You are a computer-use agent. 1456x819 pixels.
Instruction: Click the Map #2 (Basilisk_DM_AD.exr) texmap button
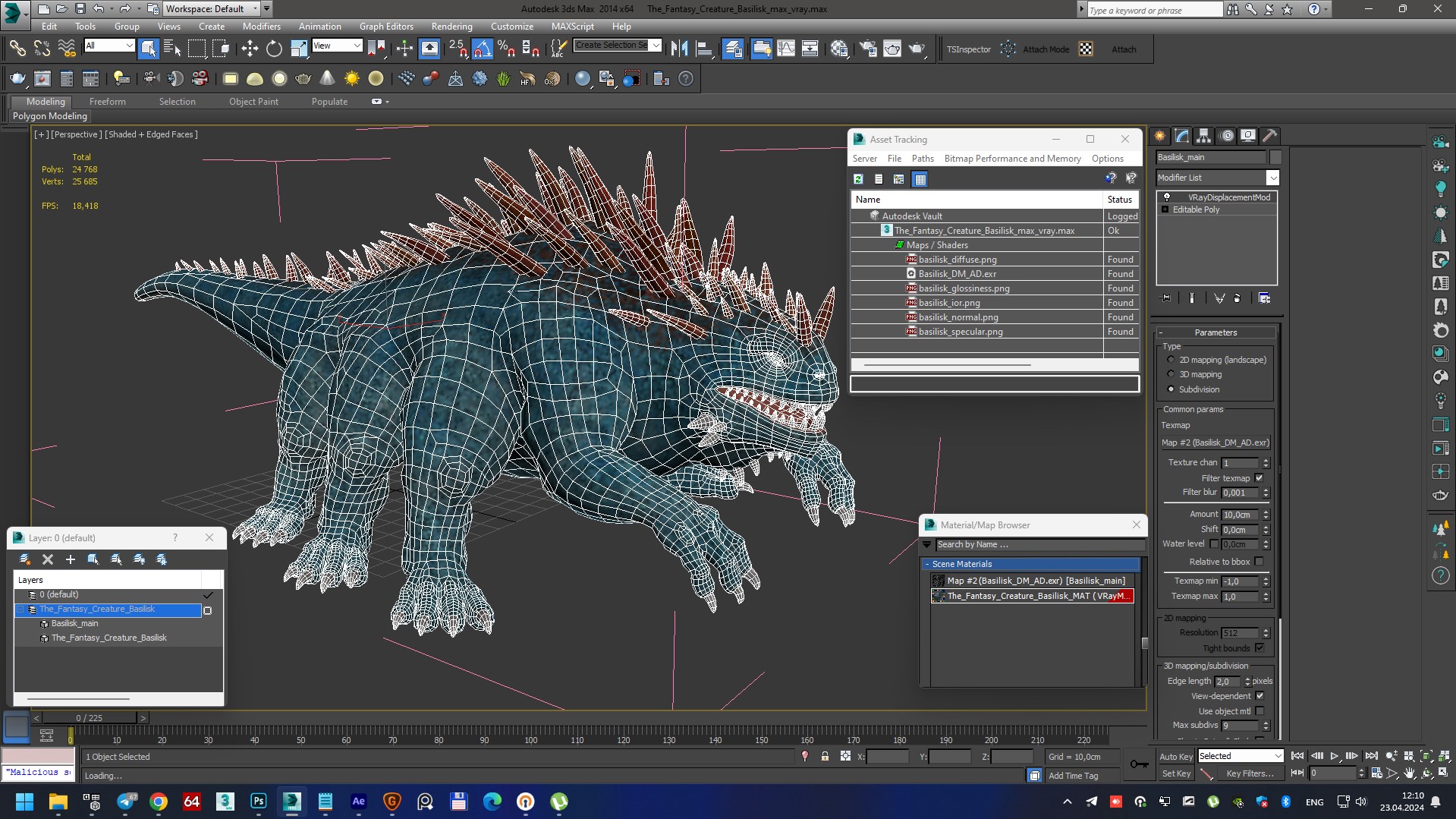pyautogui.click(x=1215, y=443)
